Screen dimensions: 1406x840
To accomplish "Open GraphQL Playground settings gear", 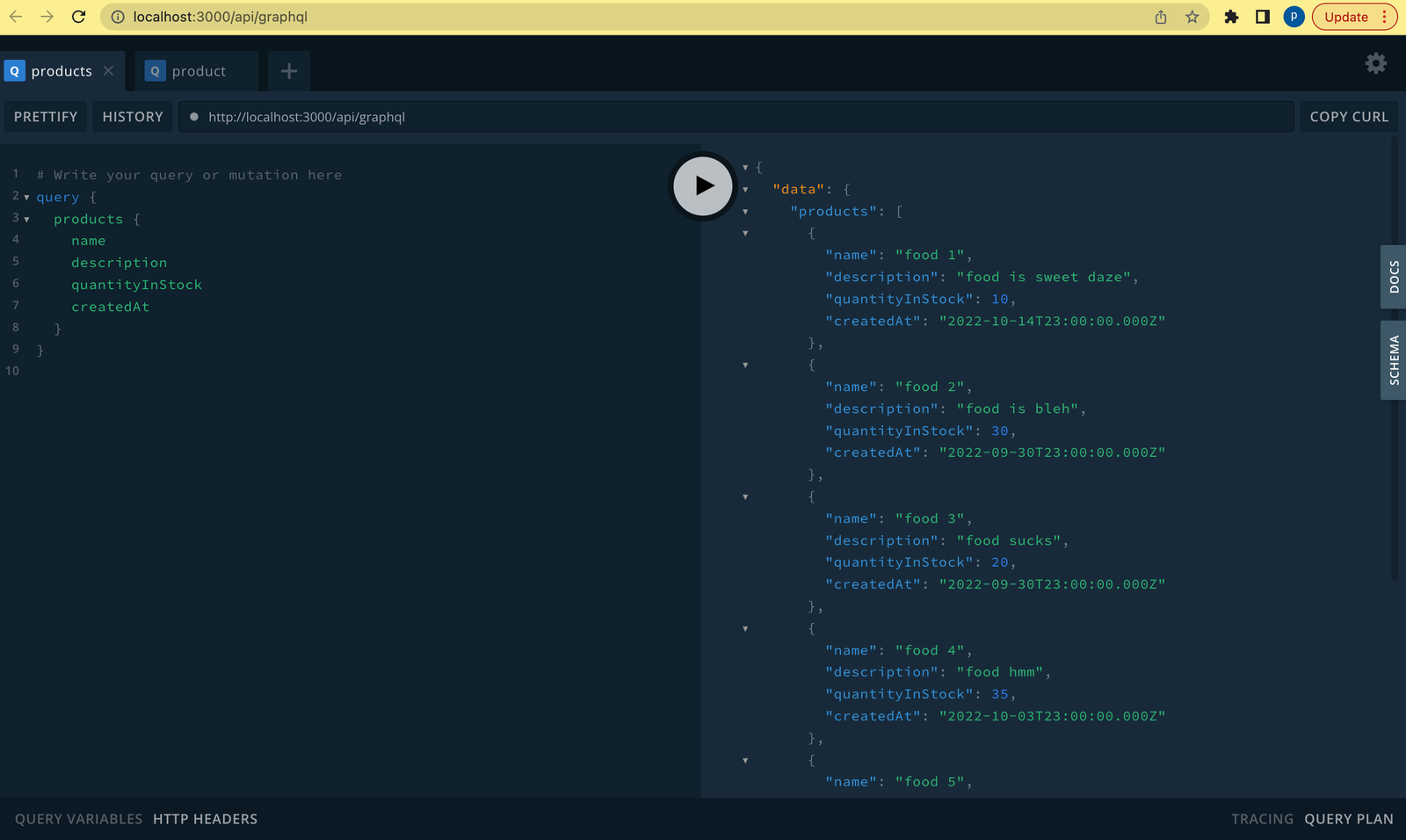I will pos(1375,63).
